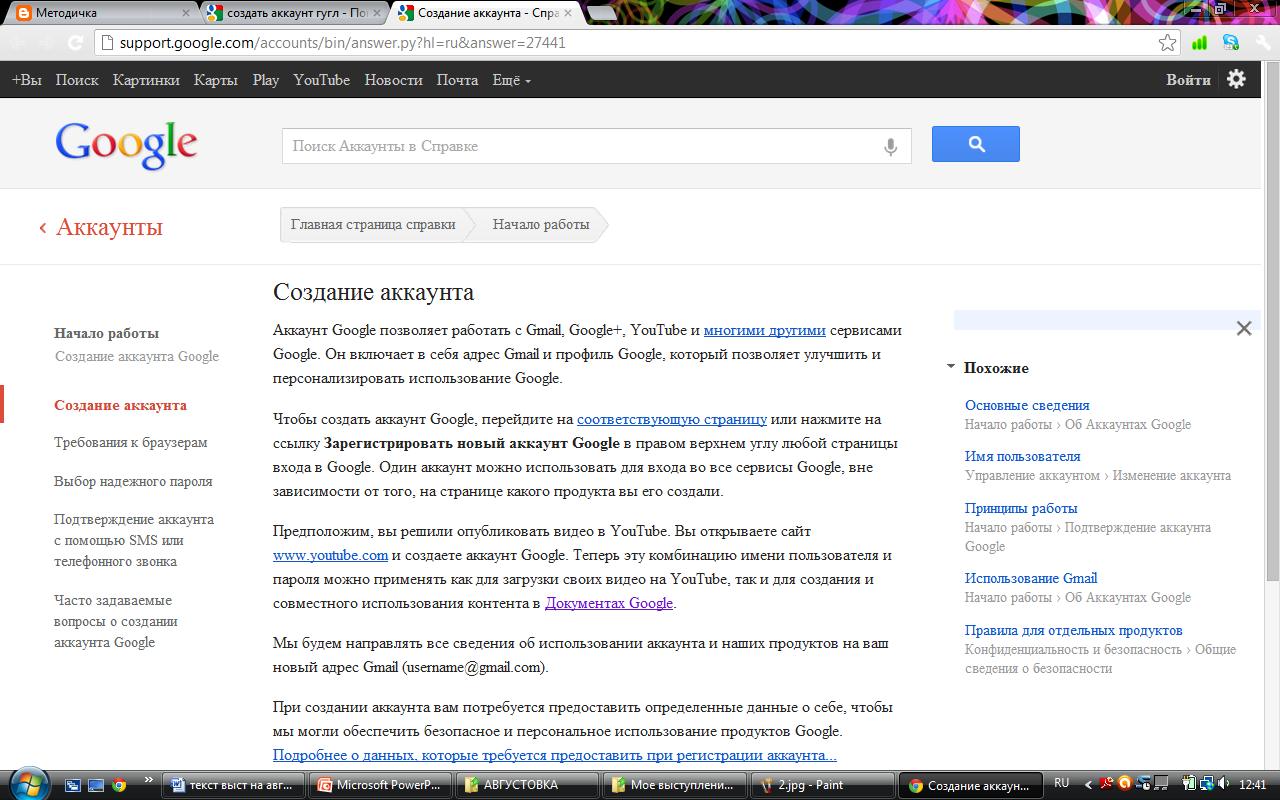Screen dimensions: 1280x800
Task: Close the 'создать аккаунт гугл' tab
Action: pos(377,14)
